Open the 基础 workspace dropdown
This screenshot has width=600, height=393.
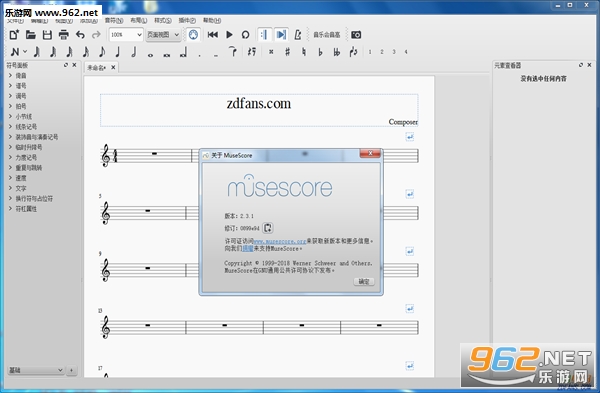(x=36, y=370)
